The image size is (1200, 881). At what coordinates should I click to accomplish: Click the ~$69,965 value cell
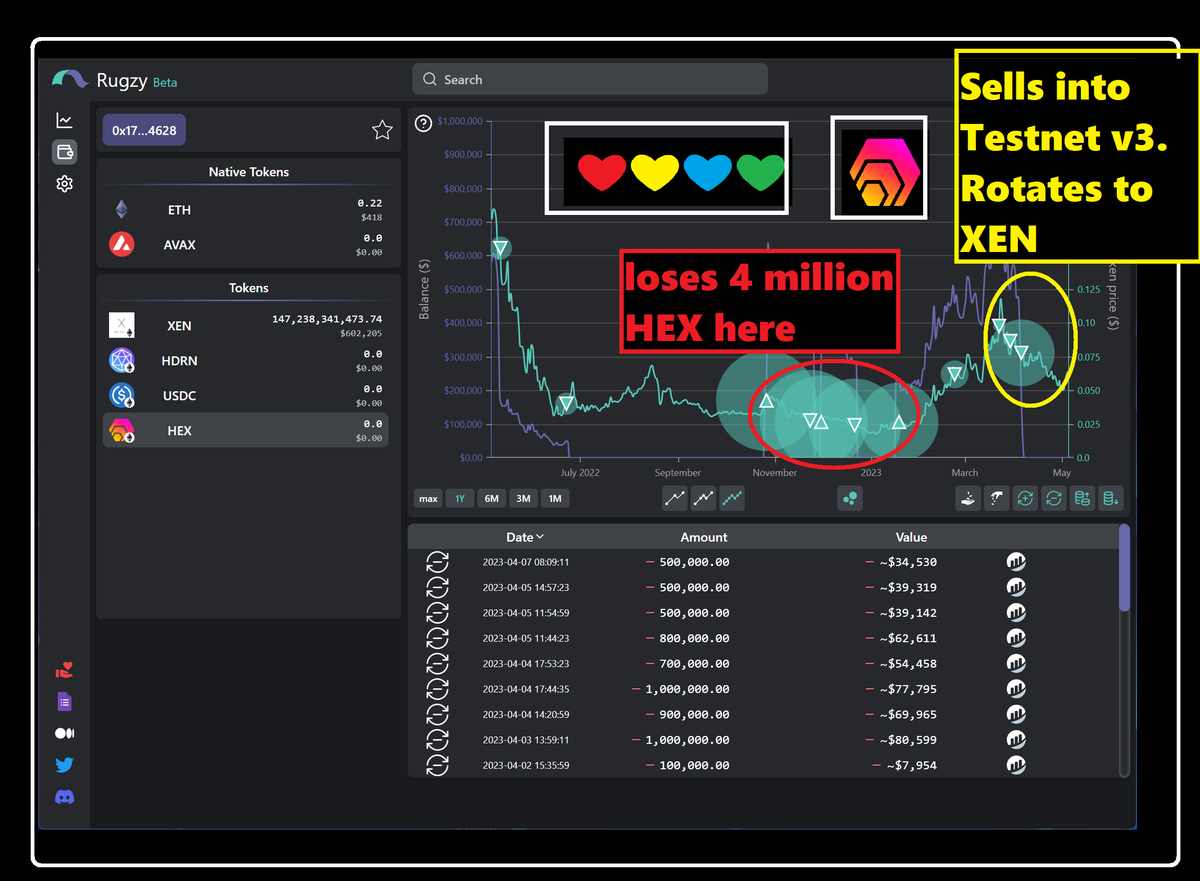[x=901, y=715]
